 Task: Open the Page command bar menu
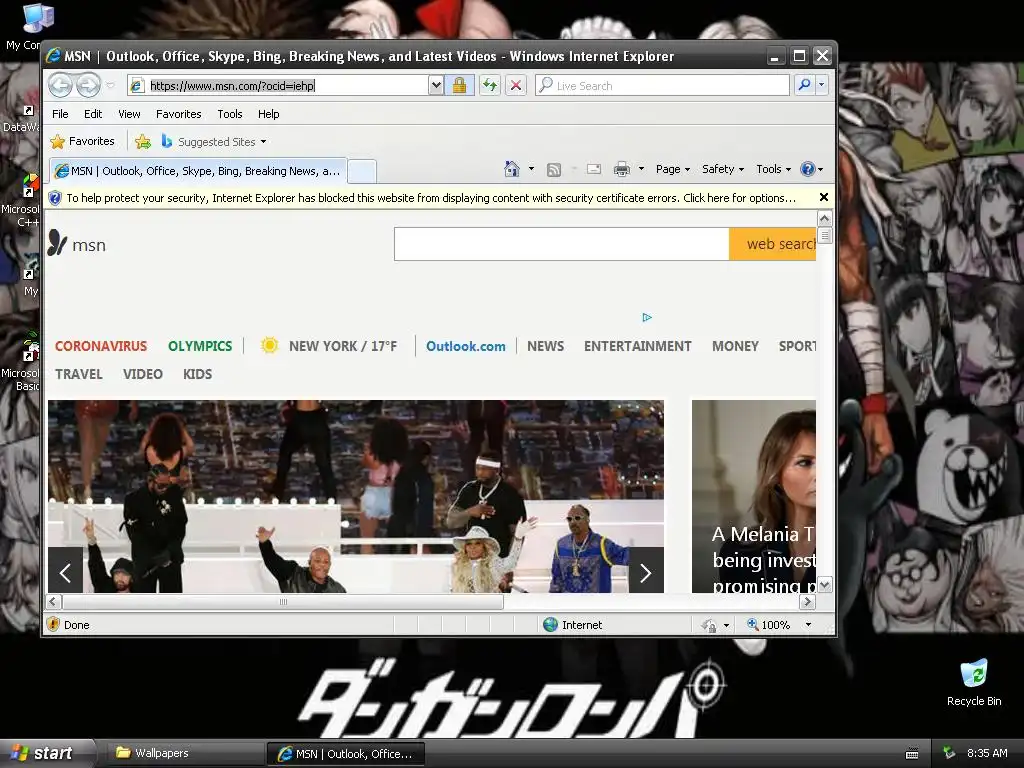tap(673, 169)
